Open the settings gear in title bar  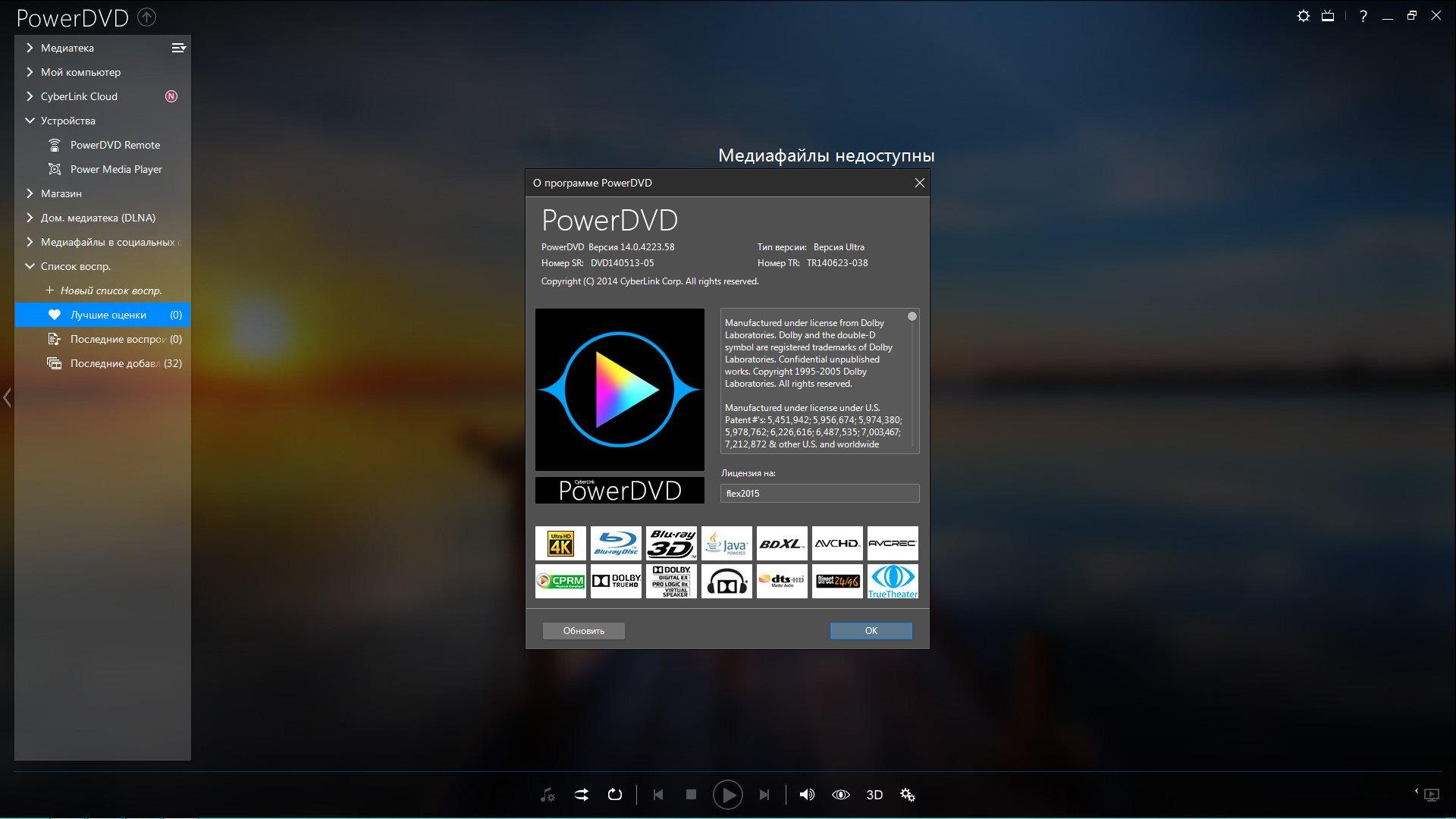(1303, 16)
